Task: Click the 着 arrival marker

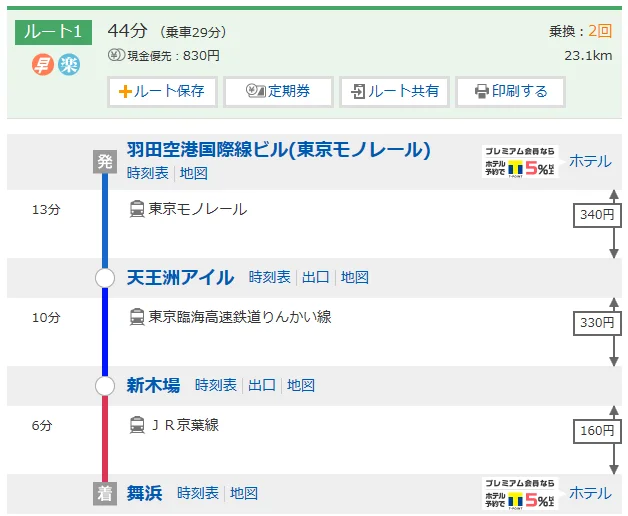Action: (x=105, y=494)
